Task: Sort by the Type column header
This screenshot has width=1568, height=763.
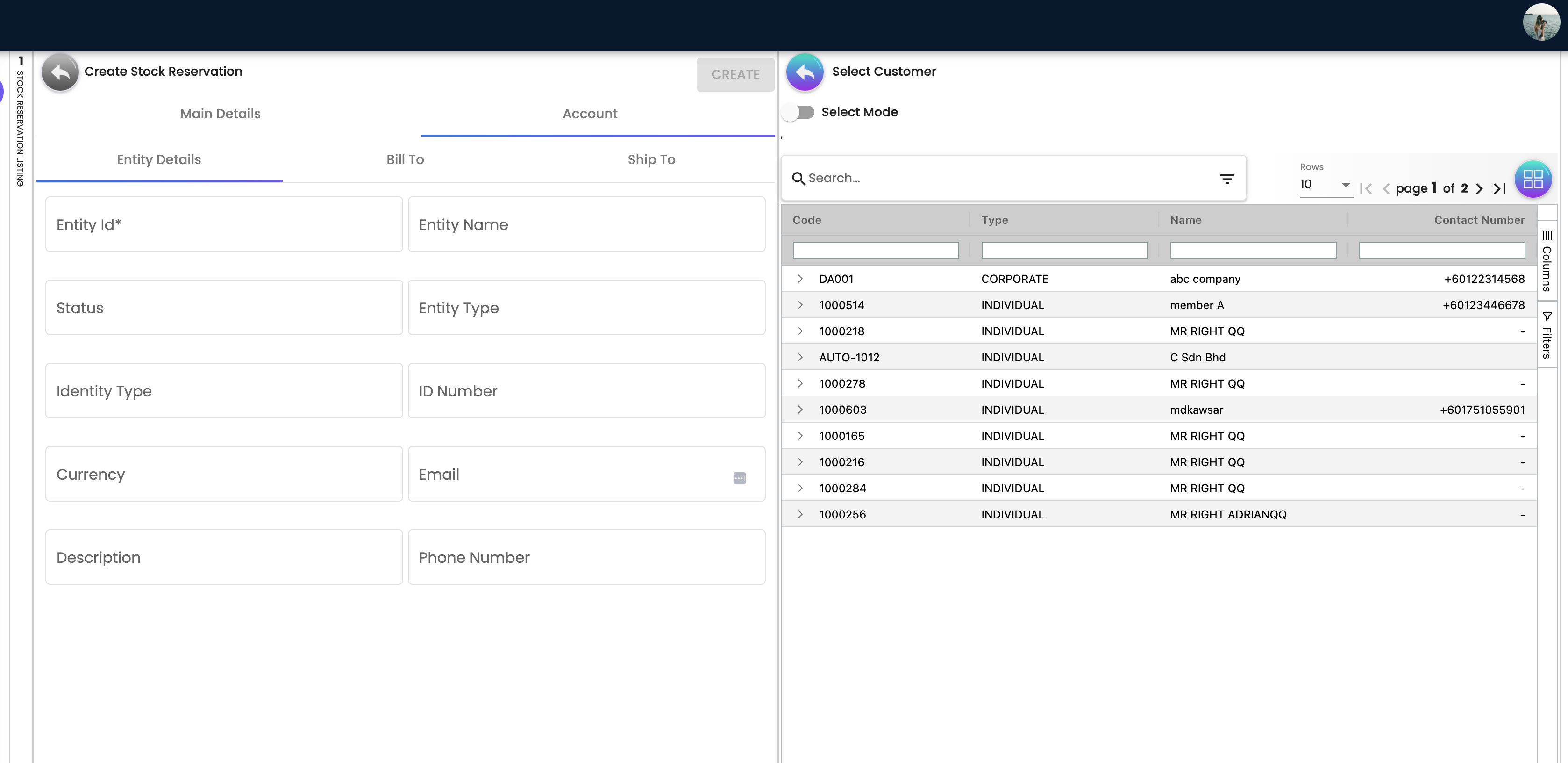Action: pyautogui.click(x=995, y=220)
